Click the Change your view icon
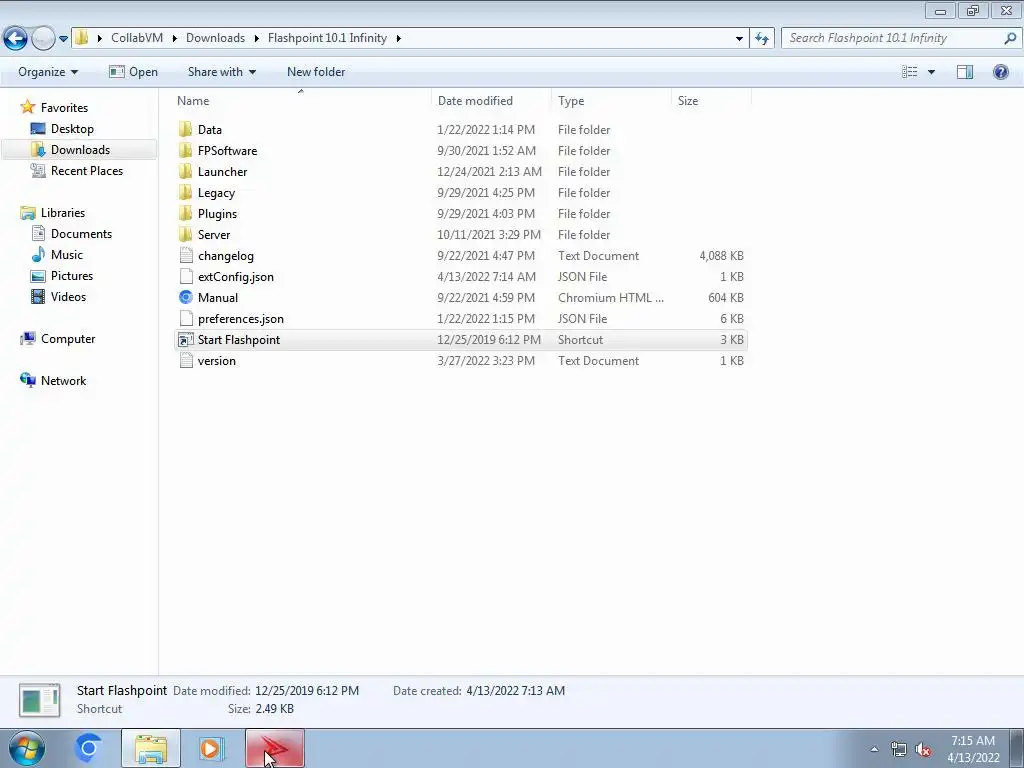Screen dimensions: 1024x768 click(910, 72)
